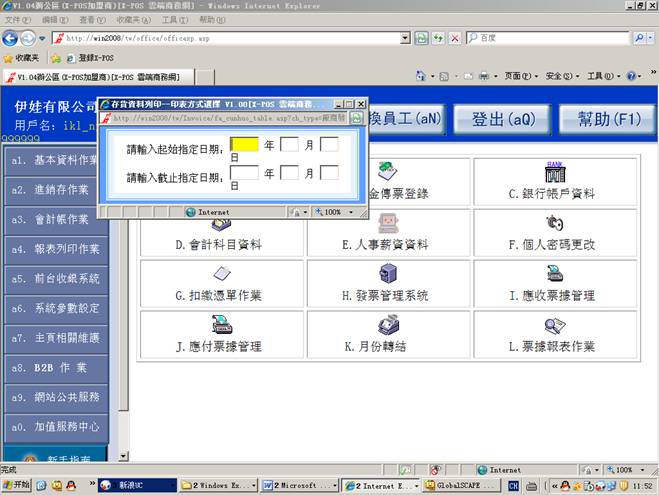The width and height of the screenshot is (659, 495).
Task: Click the Windows 开始 start button
Action: tap(17, 485)
